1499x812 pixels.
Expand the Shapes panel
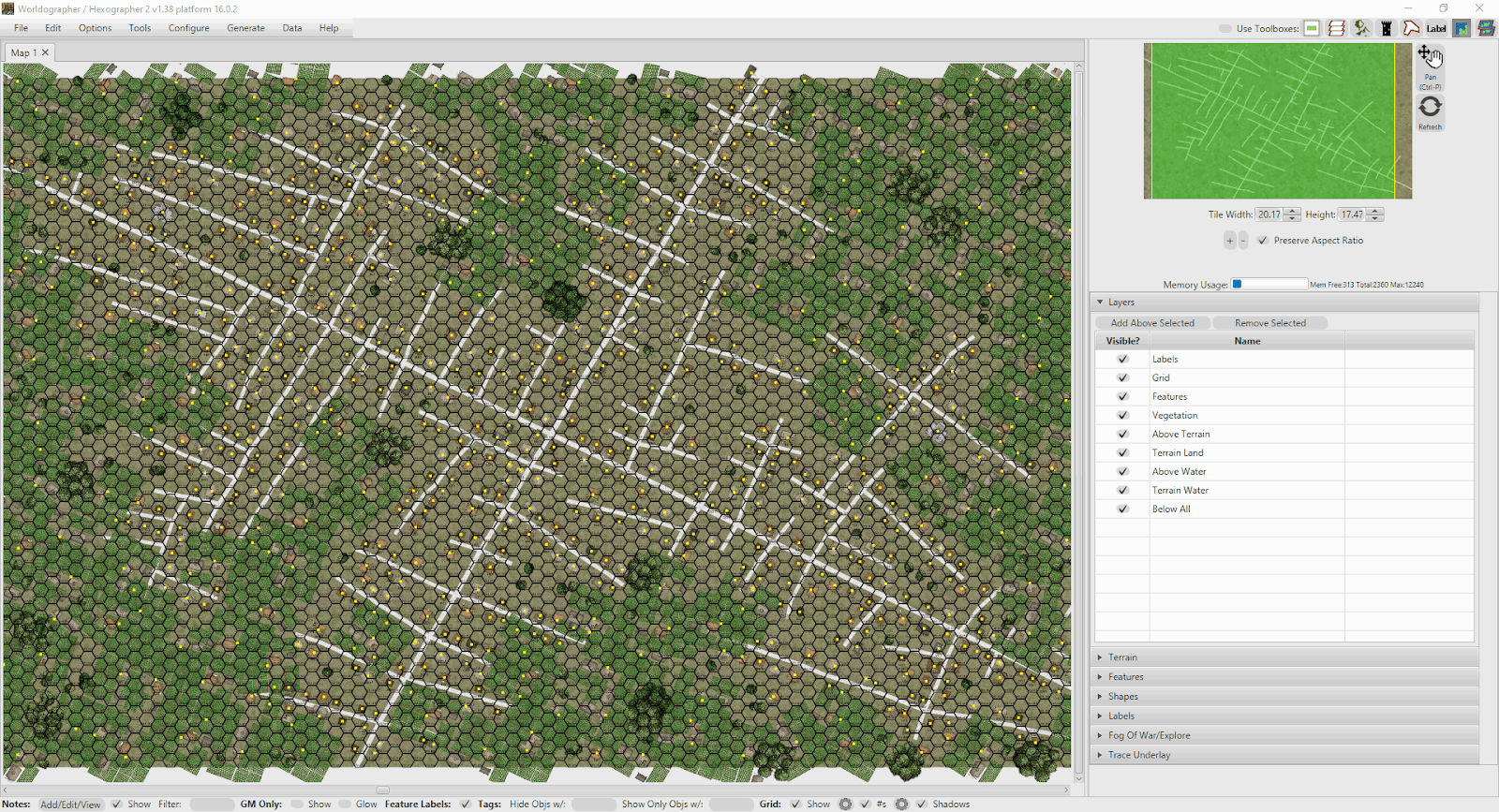[1284, 697]
